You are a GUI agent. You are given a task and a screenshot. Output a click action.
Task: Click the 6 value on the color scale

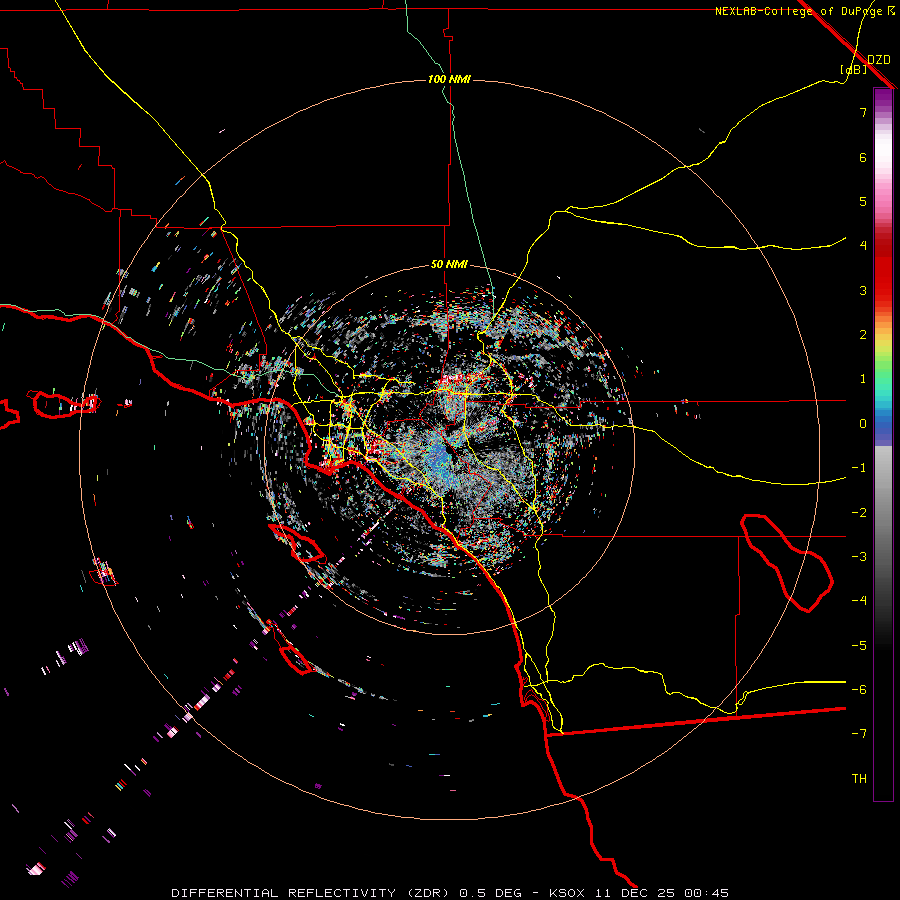point(863,157)
